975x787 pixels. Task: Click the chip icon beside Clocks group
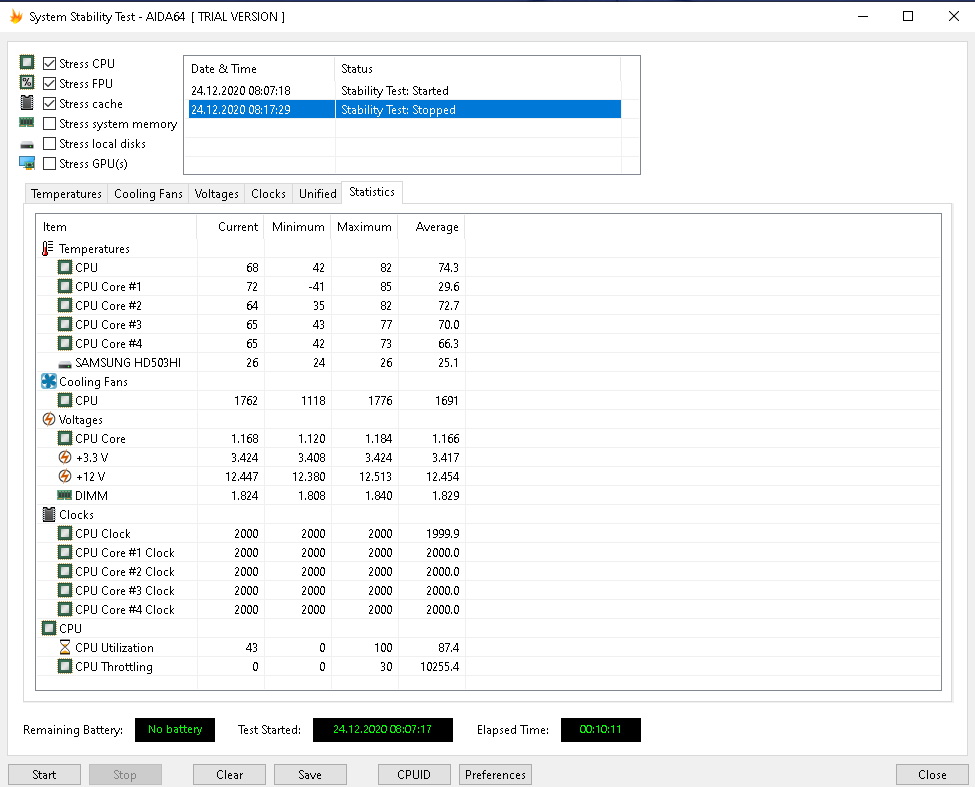(49, 514)
